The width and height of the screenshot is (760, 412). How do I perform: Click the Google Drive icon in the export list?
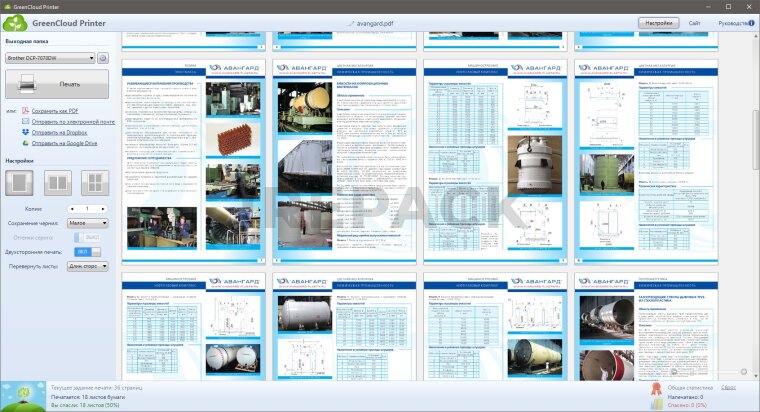coord(26,143)
